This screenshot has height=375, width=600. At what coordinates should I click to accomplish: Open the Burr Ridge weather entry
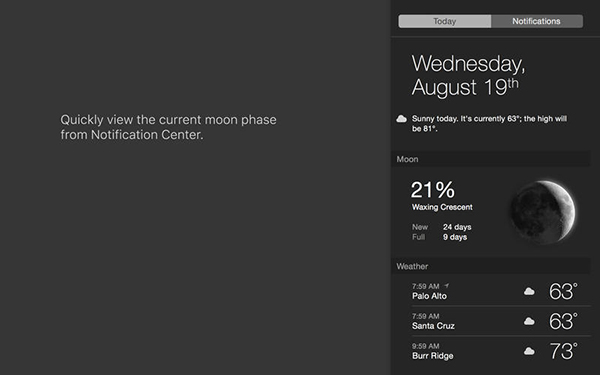point(496,351)
